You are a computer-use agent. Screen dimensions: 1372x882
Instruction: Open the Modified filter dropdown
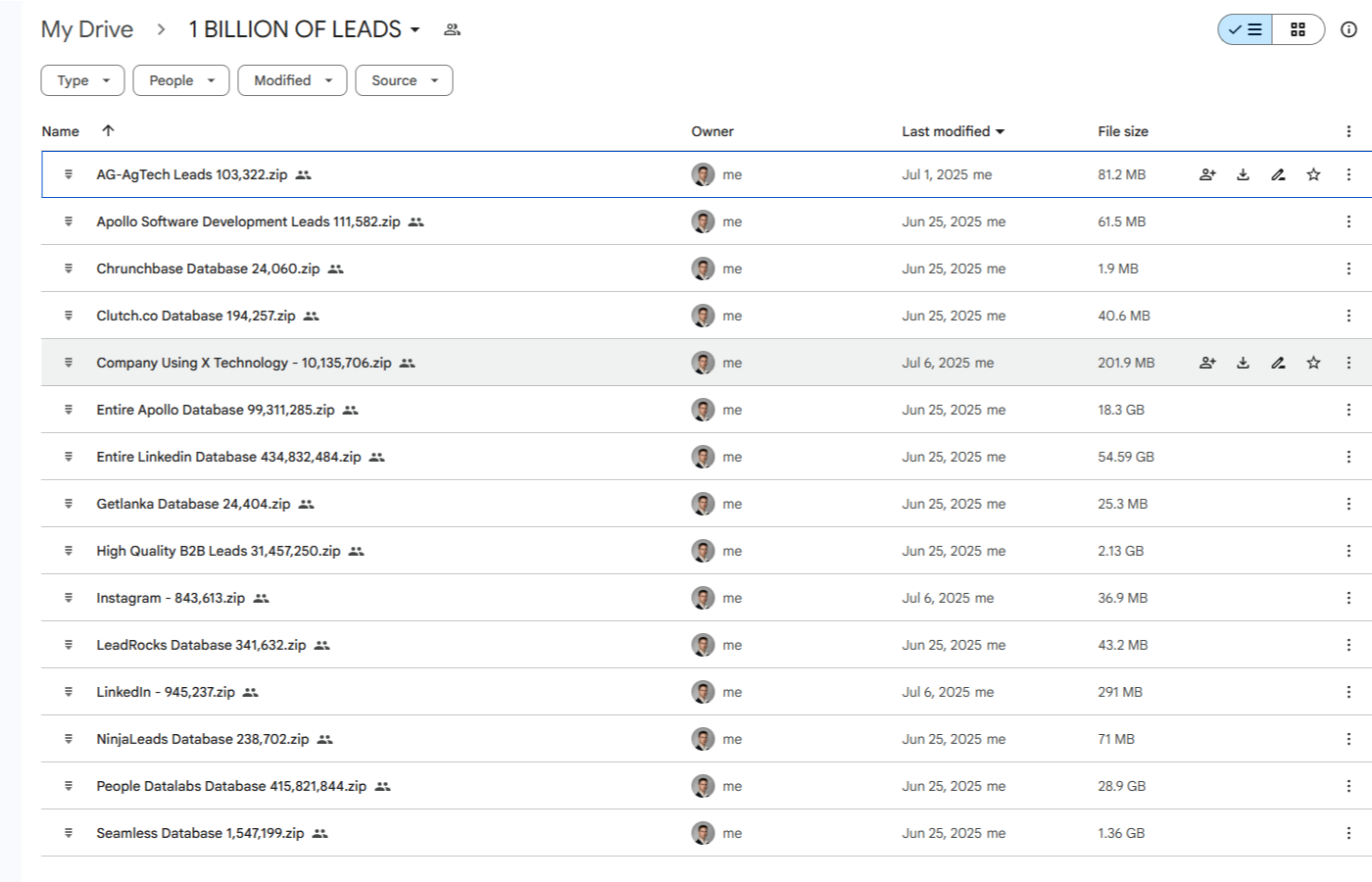coord(292,80)
